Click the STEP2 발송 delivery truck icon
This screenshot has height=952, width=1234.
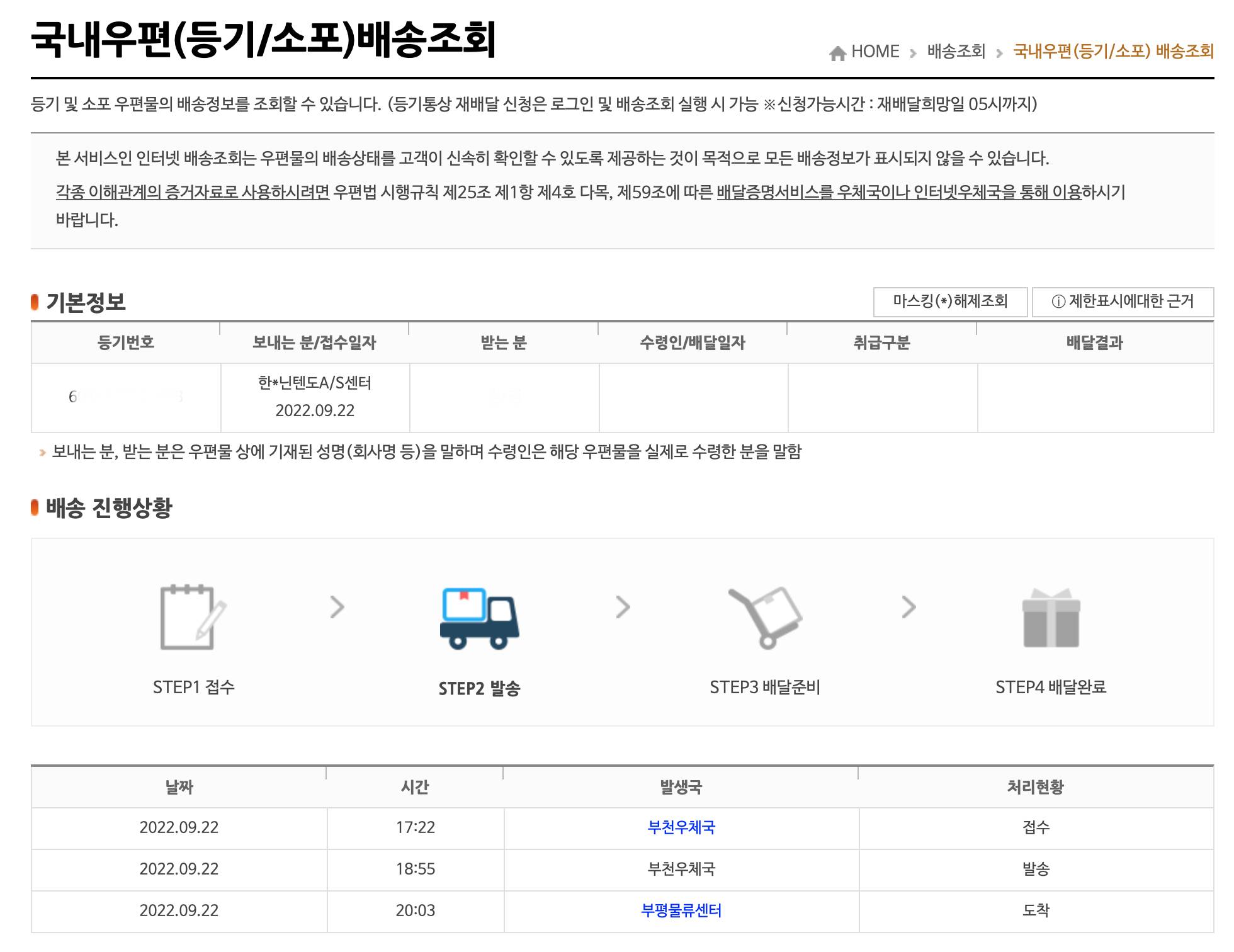(x=479, y=618)
